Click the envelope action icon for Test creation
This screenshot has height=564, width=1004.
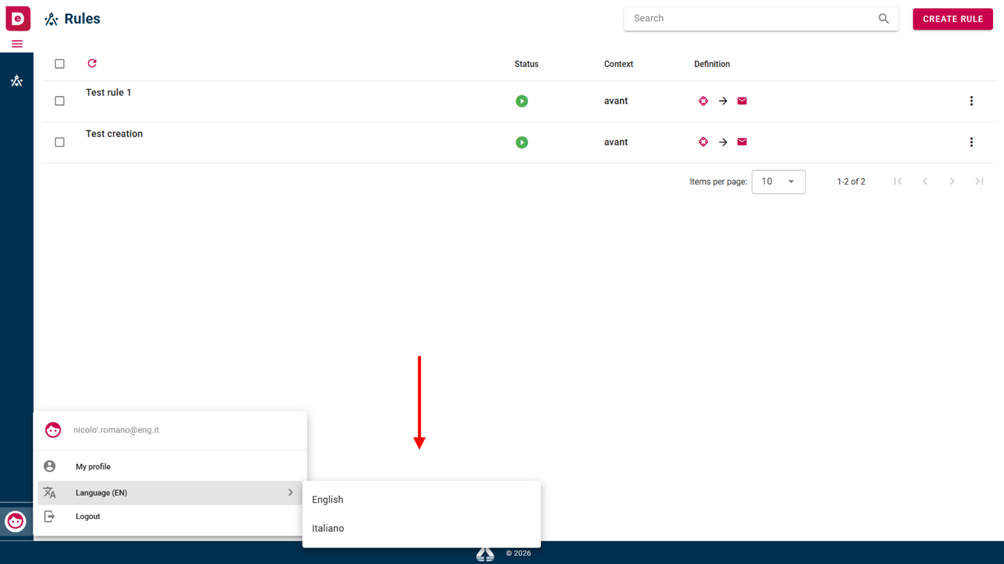pos(742,142)
